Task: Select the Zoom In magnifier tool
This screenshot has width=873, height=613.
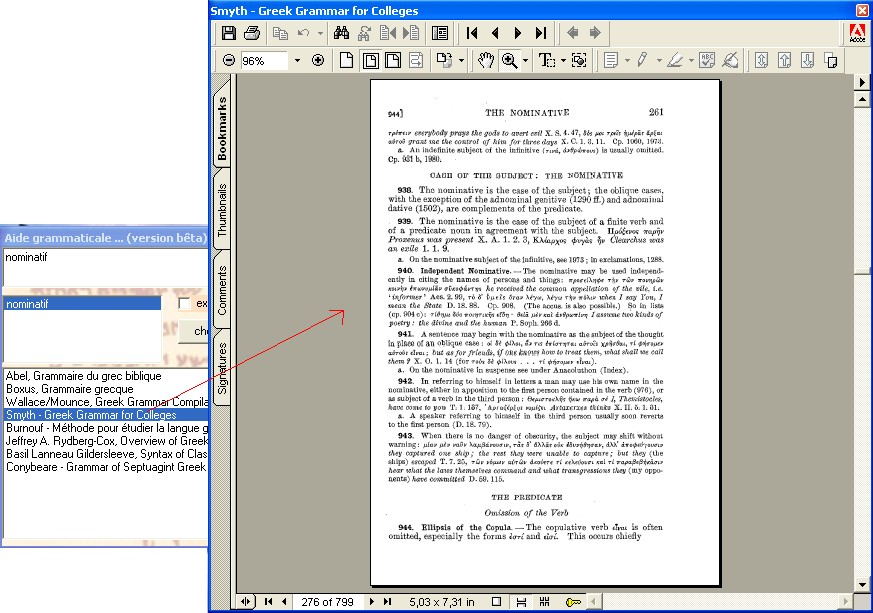Action: 509,60
